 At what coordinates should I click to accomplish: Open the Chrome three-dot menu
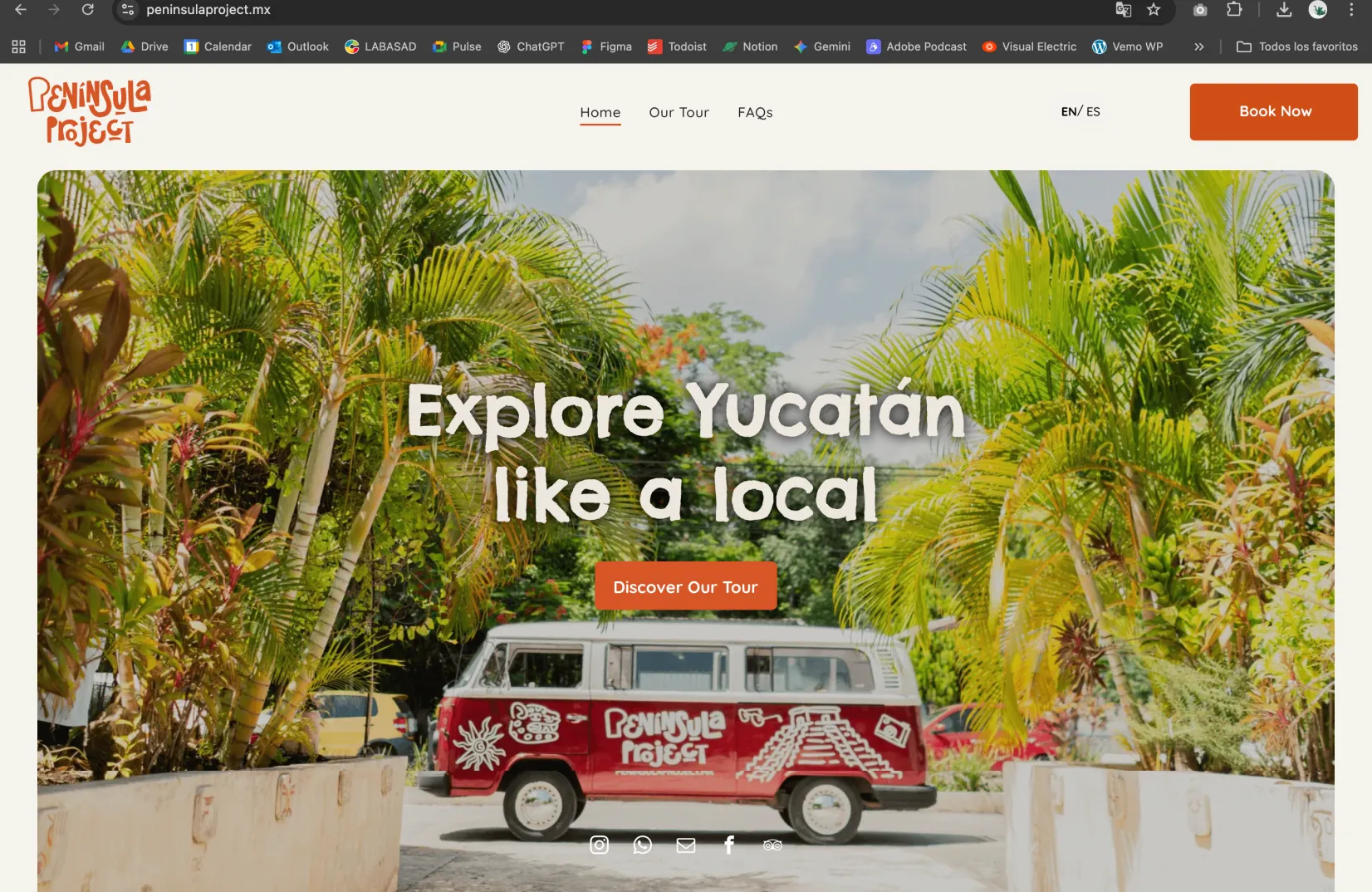click(x=1351, y=10)
